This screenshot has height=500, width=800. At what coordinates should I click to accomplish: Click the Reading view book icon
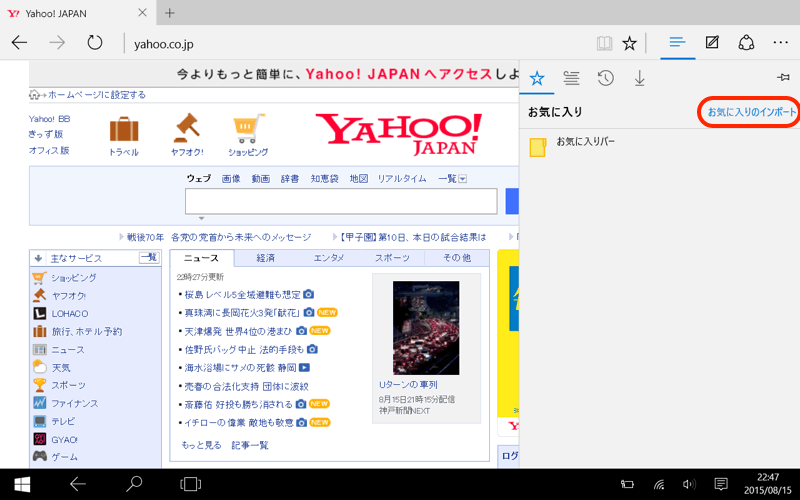(x=604, y=43)
